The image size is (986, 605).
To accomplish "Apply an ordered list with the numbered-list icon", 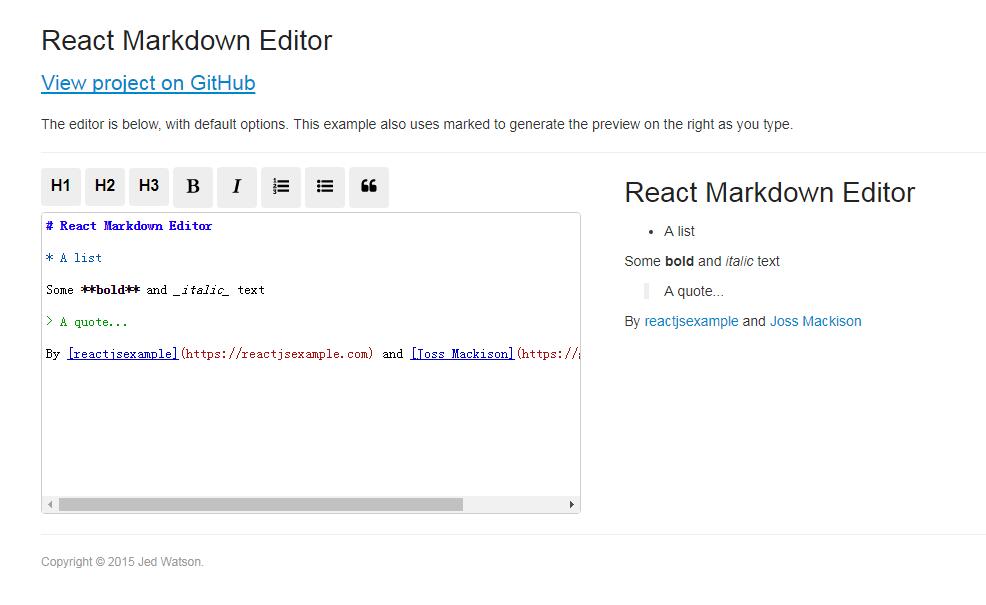I will (280, 187).
